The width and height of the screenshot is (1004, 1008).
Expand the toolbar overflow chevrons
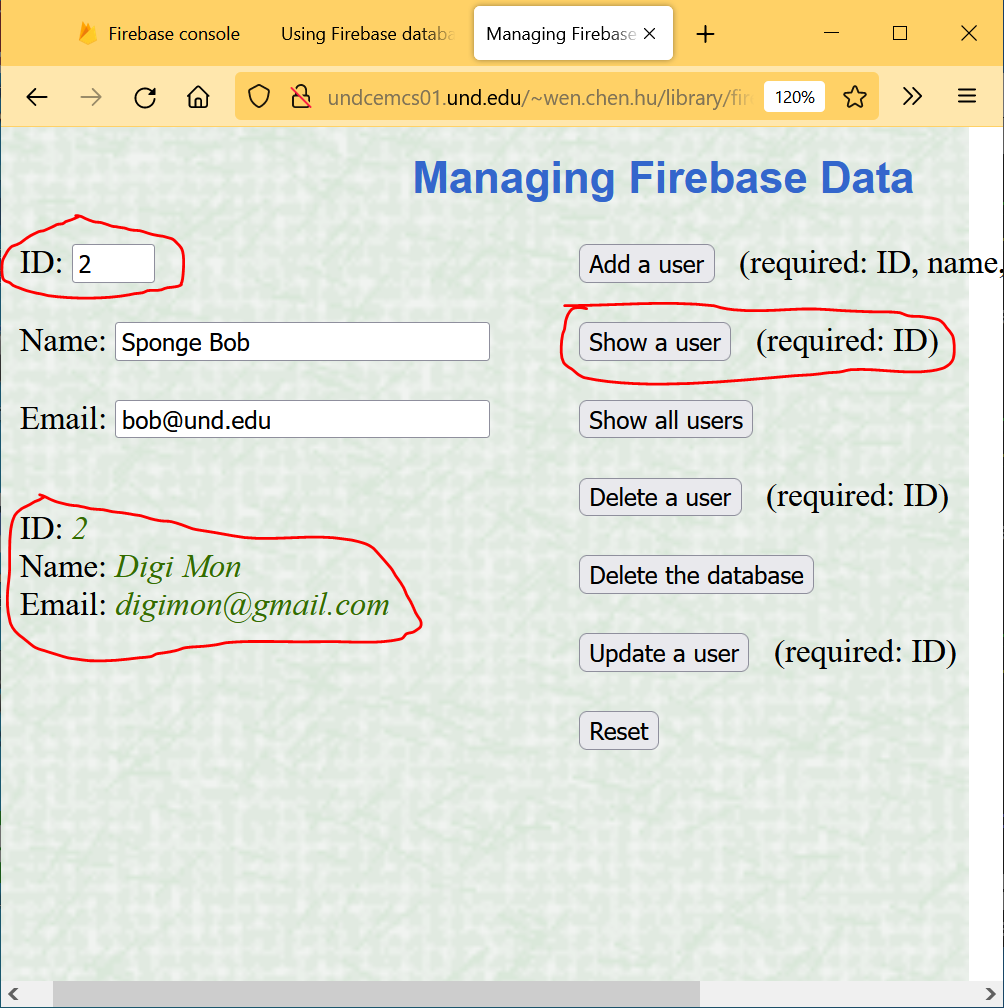pyautogui.click(x=912, y=97)
